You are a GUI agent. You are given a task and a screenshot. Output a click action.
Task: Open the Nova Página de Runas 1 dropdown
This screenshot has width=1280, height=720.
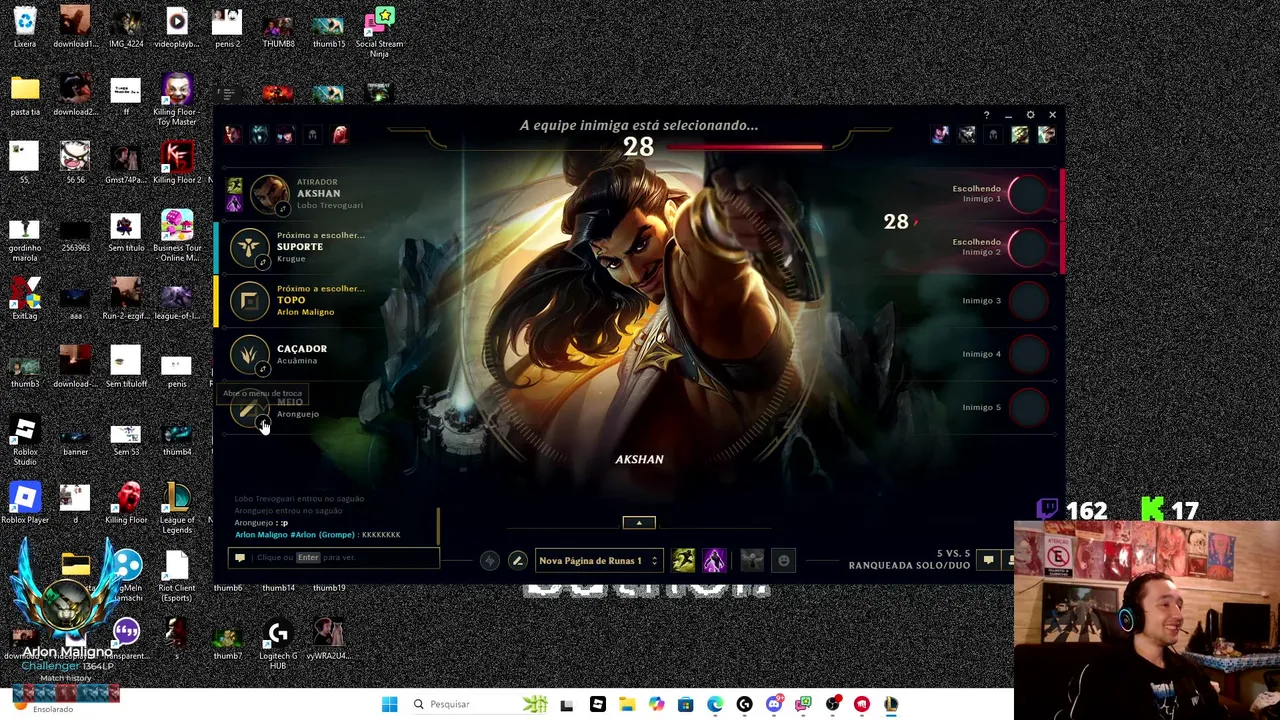[x=598, y=561]
